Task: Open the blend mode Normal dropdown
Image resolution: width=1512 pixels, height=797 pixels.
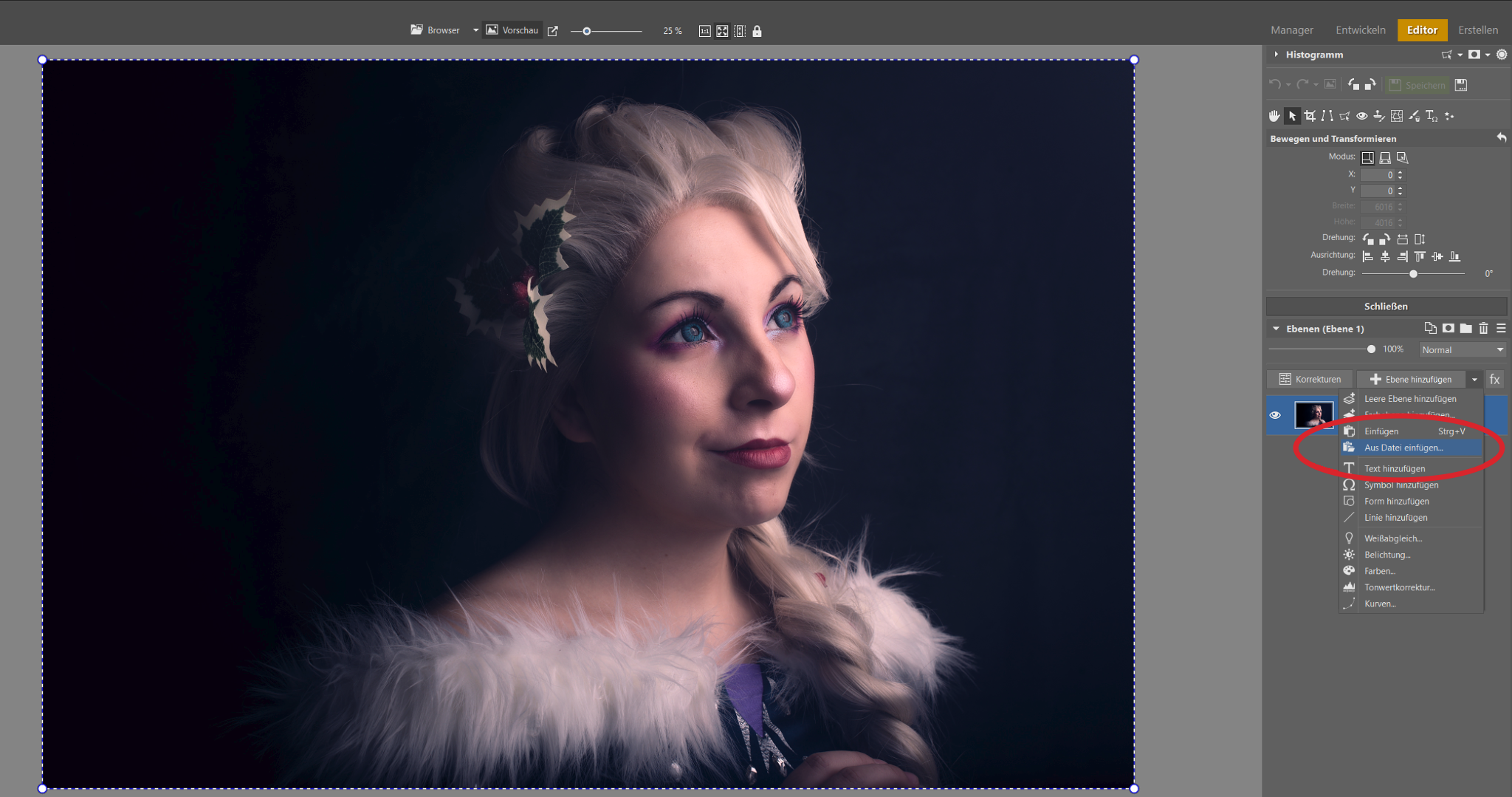Action: [x=1463, y=349]
